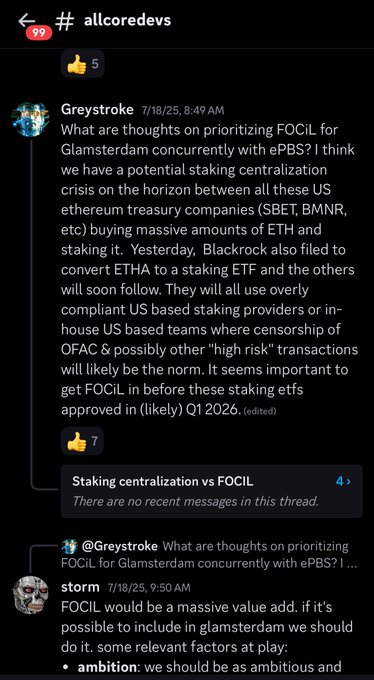Open storm's skull avatar
Viewport: 374px width, 680px height.
pyautogui.click(x=30, y=595)
